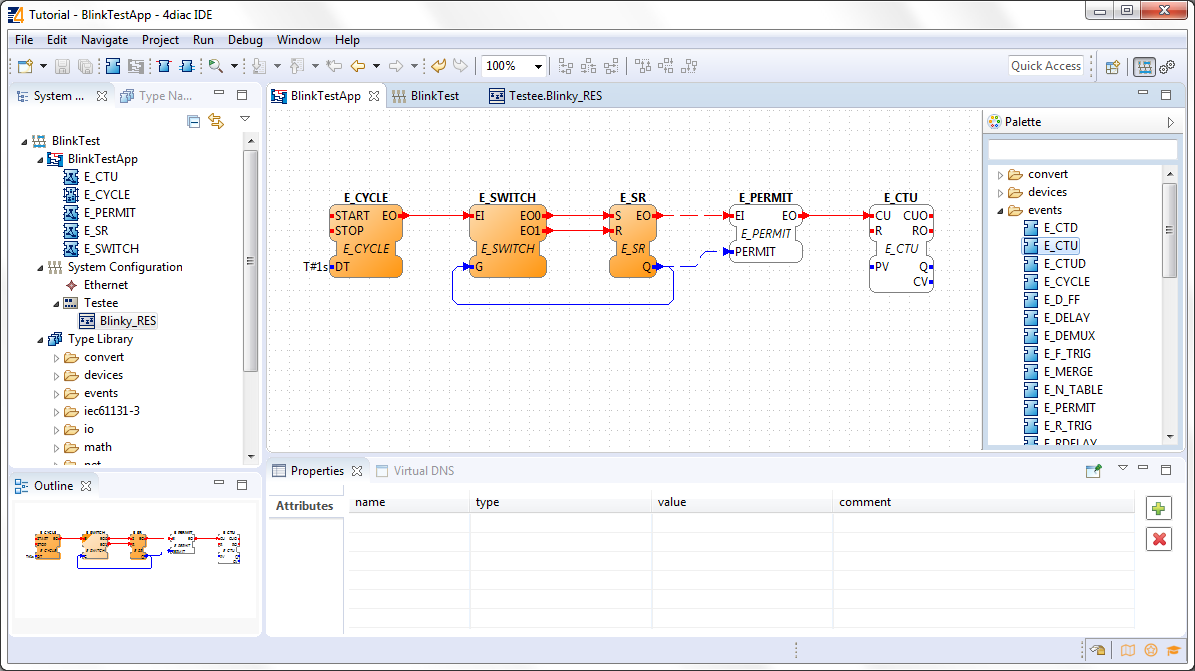This screenshot has height=671, width=1195.
Task: Toggle the System perspective button
Action: (1143, 67)
